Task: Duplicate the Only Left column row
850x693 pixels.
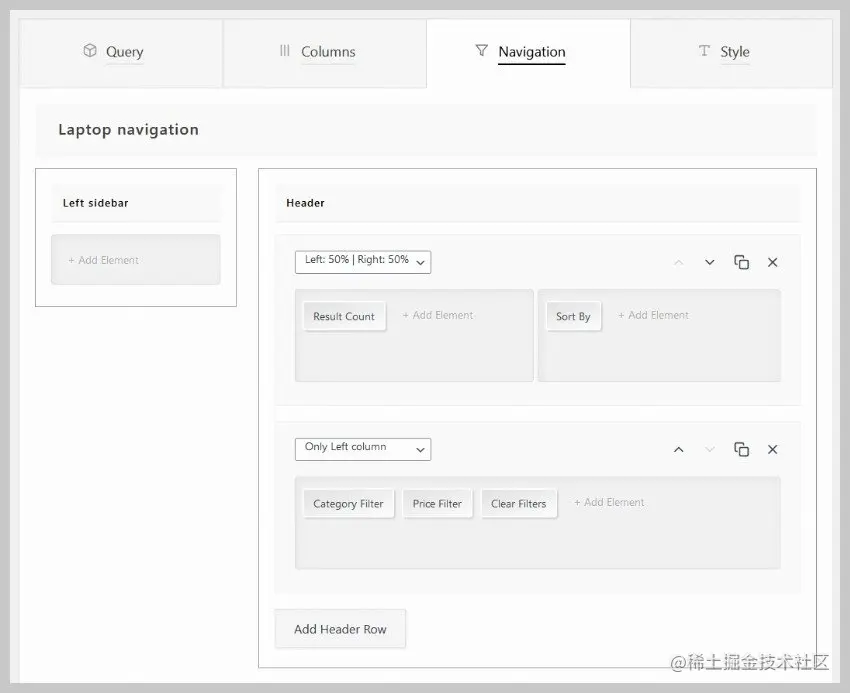Action: point(741,449)
